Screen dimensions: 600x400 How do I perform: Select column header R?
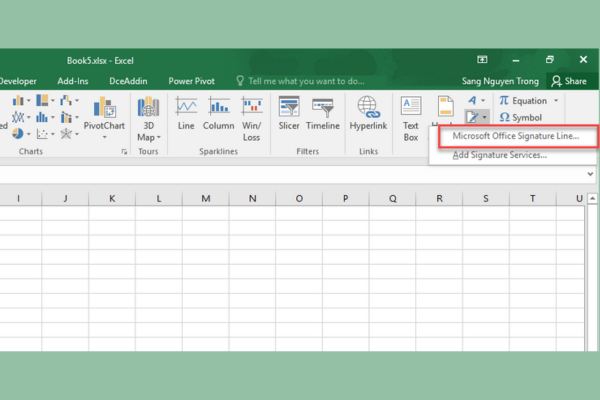439,198
